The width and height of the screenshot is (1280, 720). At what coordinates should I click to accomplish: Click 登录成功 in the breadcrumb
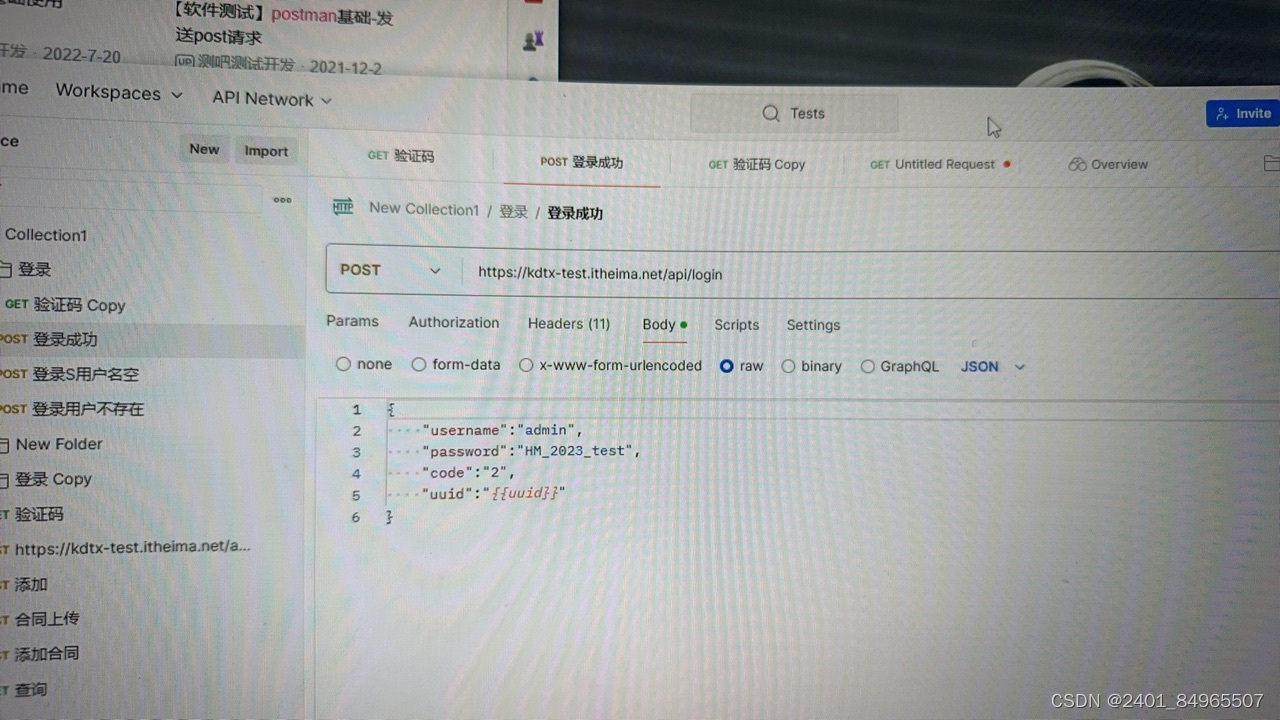pos(575,213)
